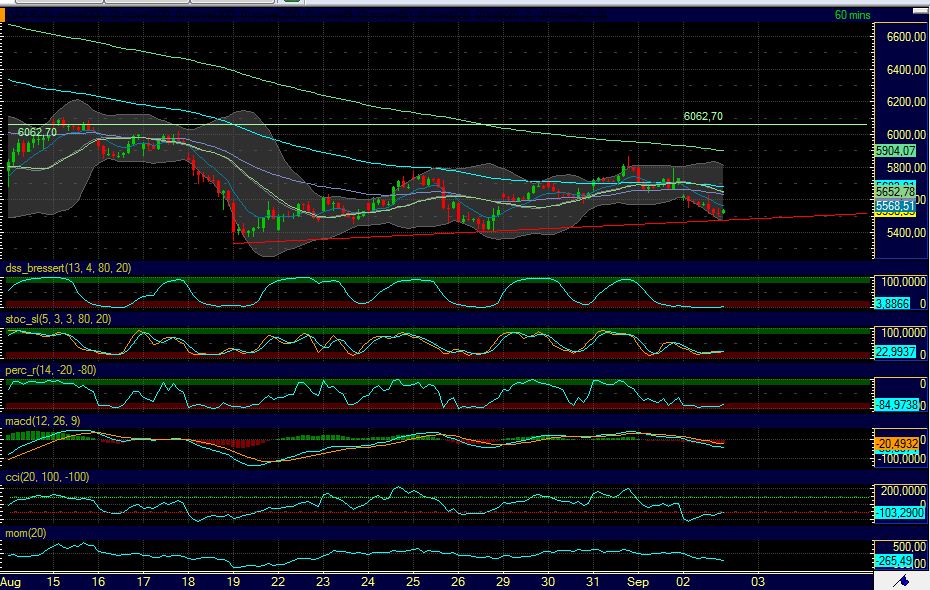Click the Aug label on time axis
The height and width of the screenshot is (590, 930).
pyautogui.click(x=11, y=581)
